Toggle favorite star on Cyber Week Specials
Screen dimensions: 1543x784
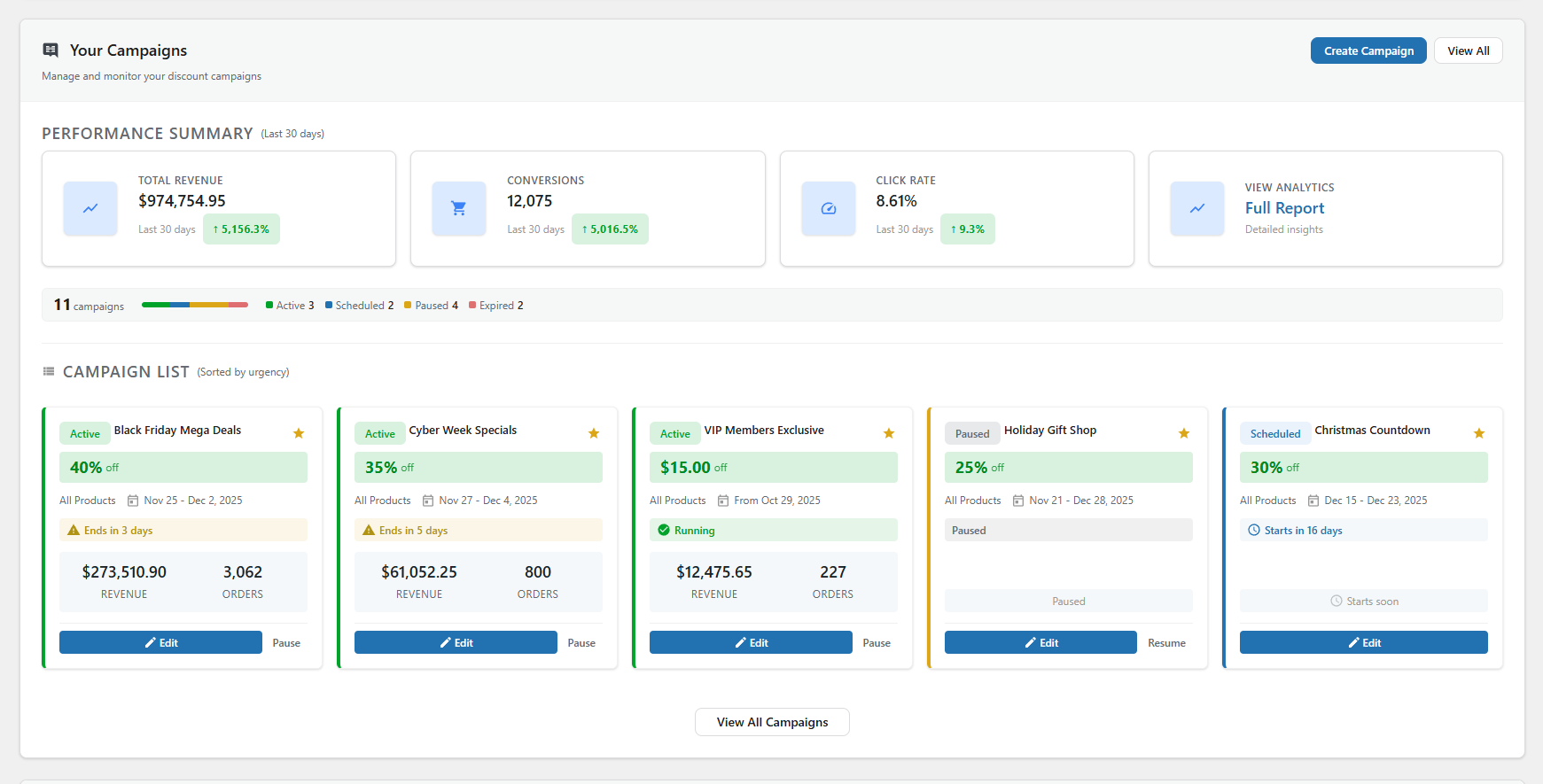[594, 433]
